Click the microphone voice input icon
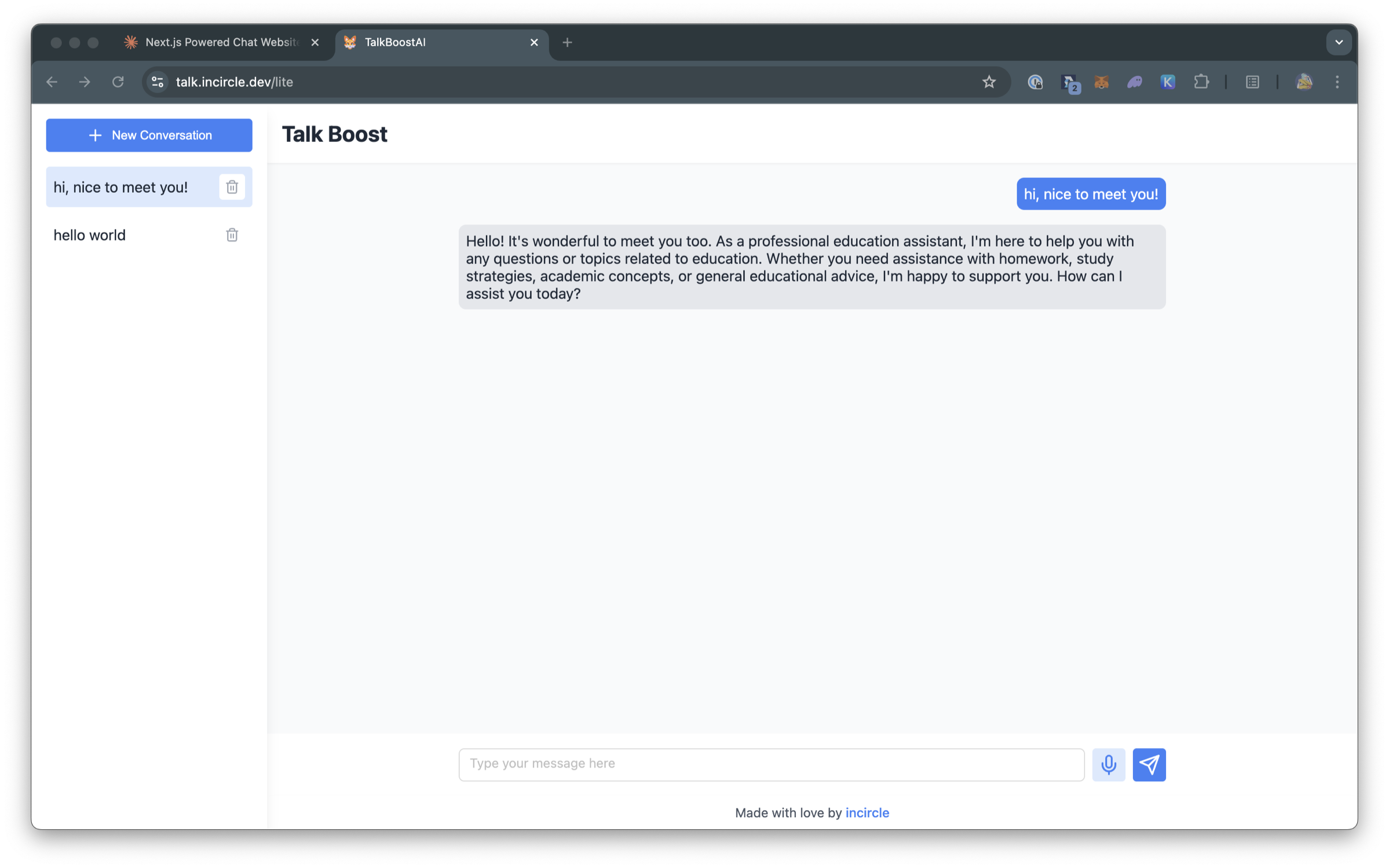 click(x=1108, y=764)
